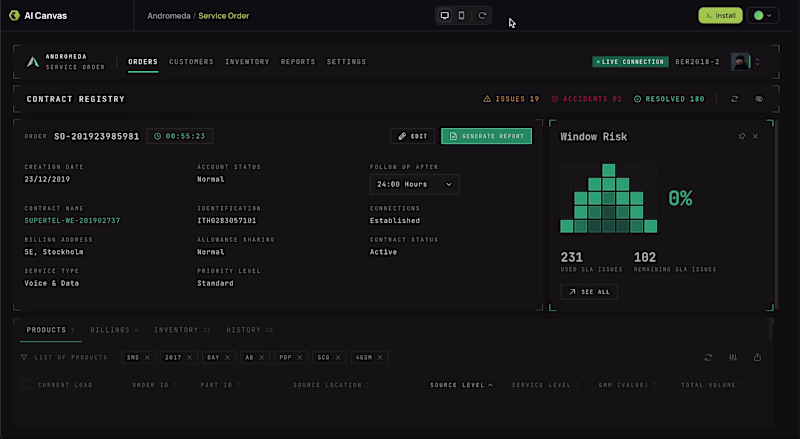800x439 pixels.
Task: Click the Edit order button
Action: tap(412, 136)
